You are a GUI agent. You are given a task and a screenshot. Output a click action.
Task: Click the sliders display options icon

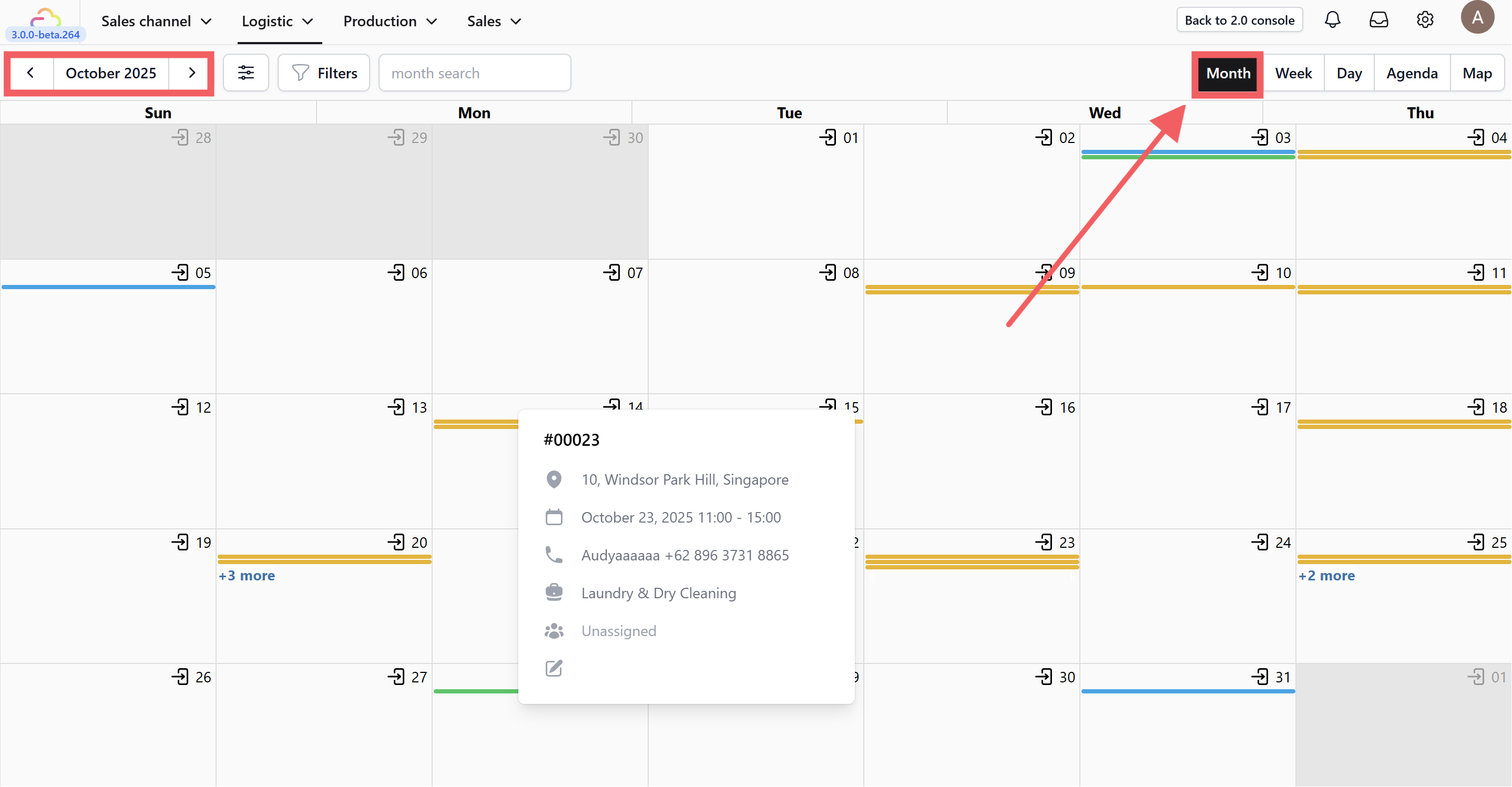pyautogui.click(x=246, y=73)
